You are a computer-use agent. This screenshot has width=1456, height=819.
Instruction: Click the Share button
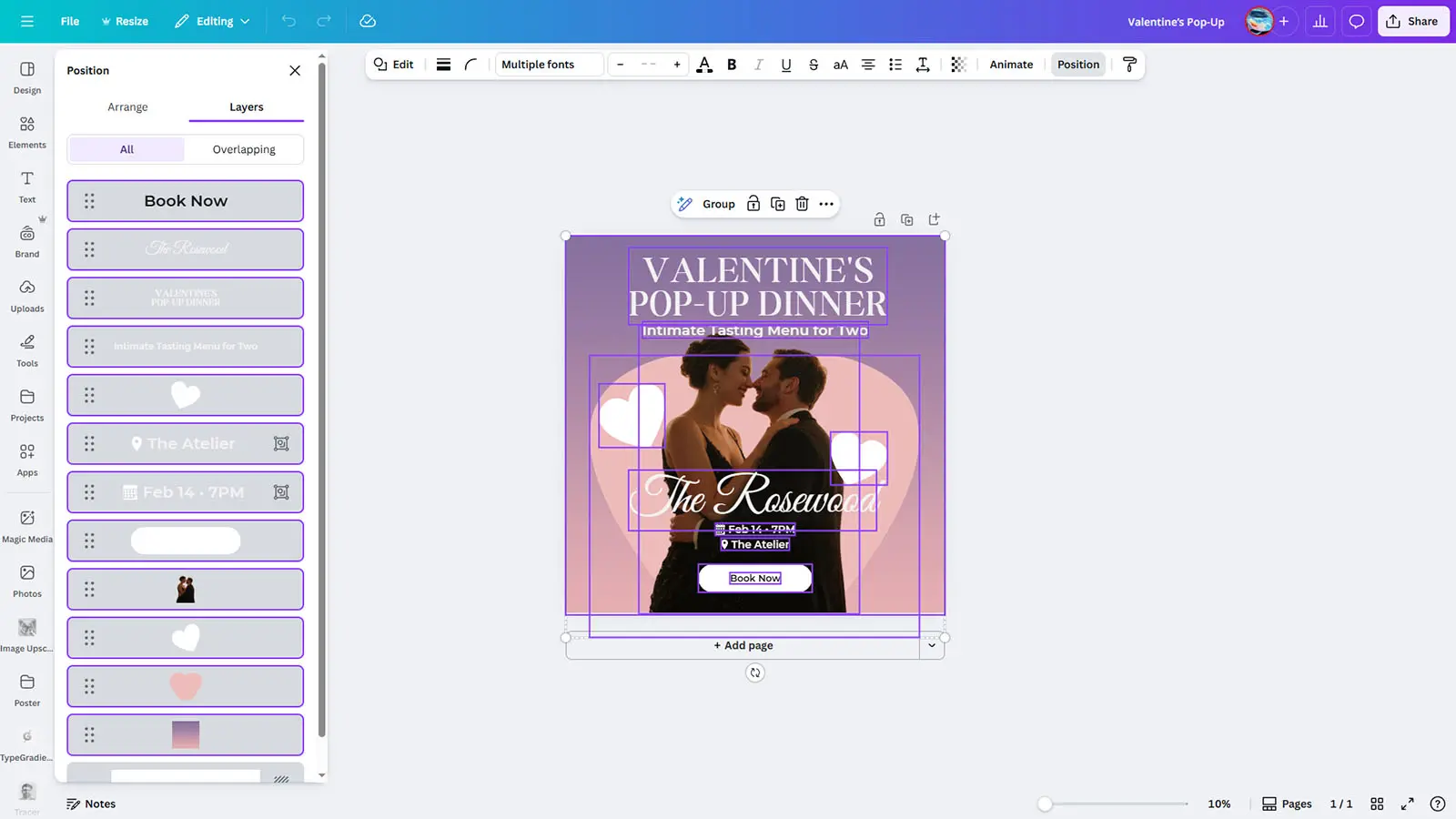click(1412, 21)
